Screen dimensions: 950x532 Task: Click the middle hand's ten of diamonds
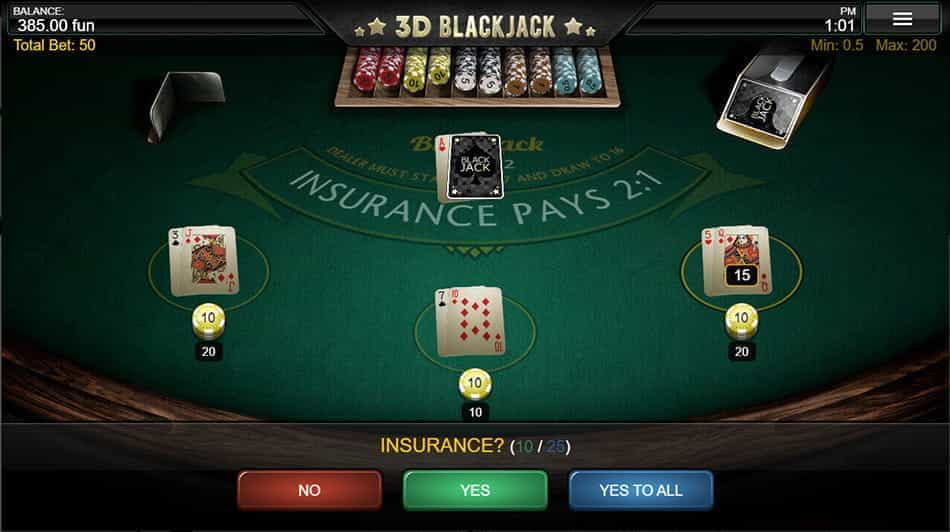point(475,321)
